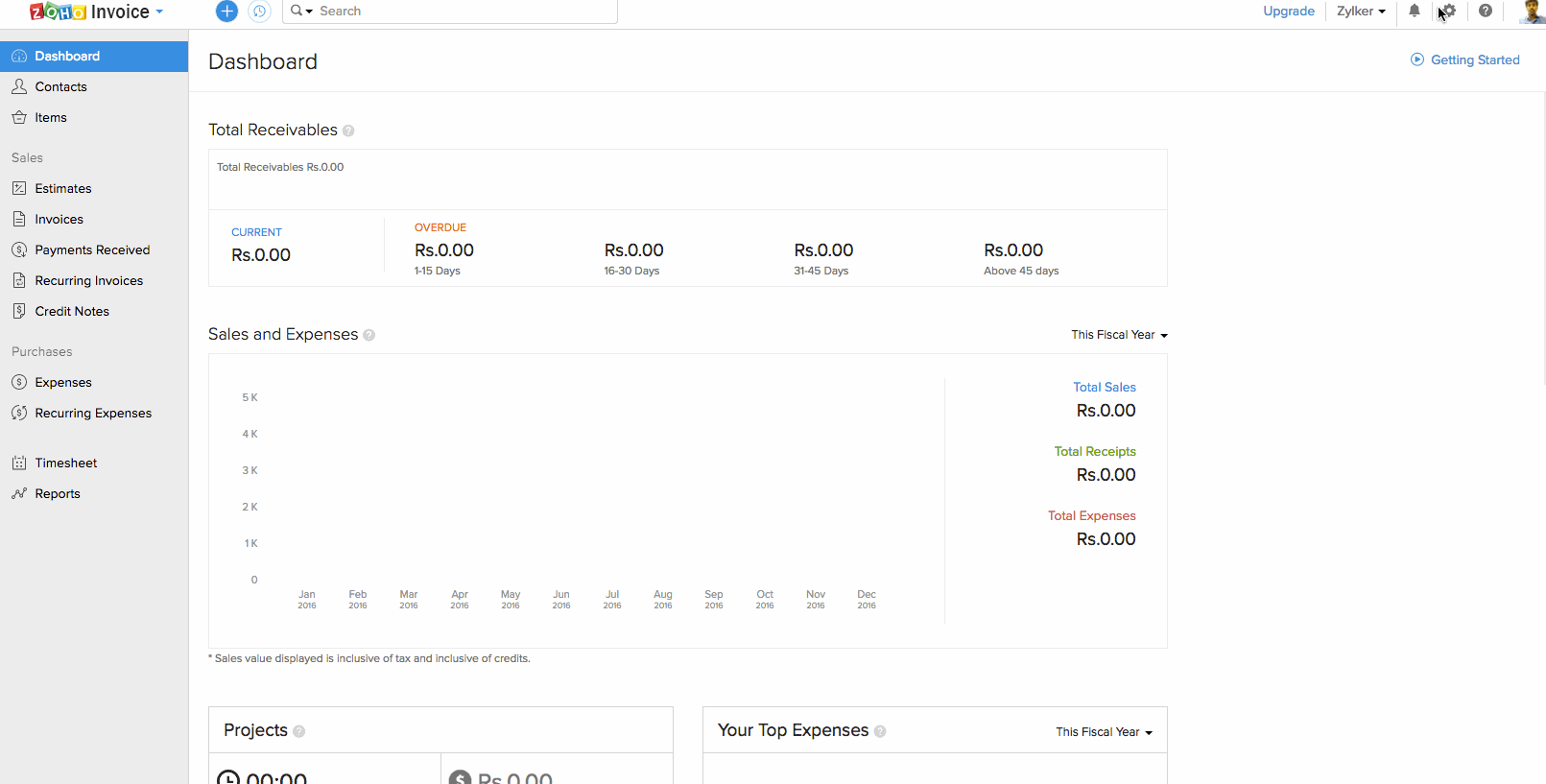Open the notifications bell icon
Screen dimensions: 1546x784
tap(1415, 11)
